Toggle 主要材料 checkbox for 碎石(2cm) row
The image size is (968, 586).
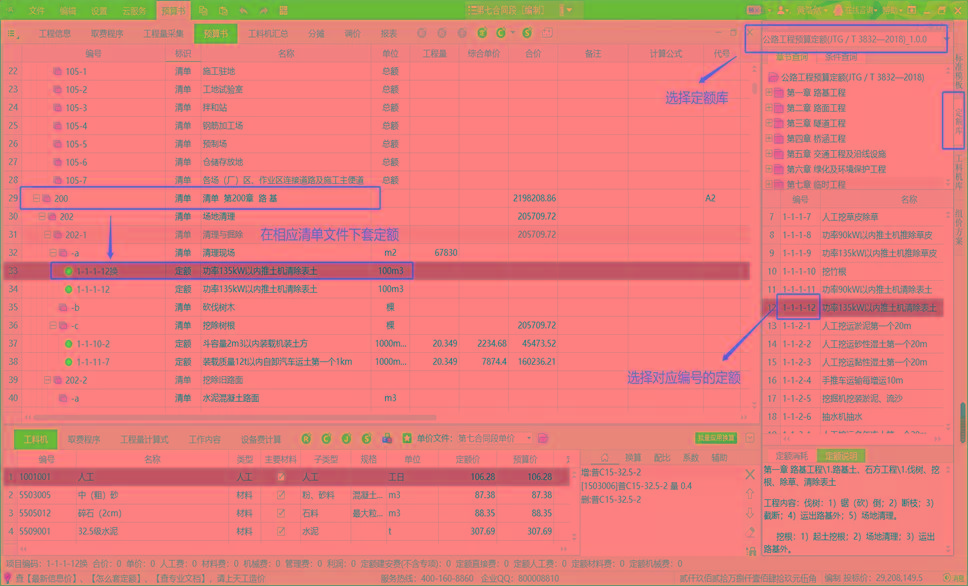point(281,513)
